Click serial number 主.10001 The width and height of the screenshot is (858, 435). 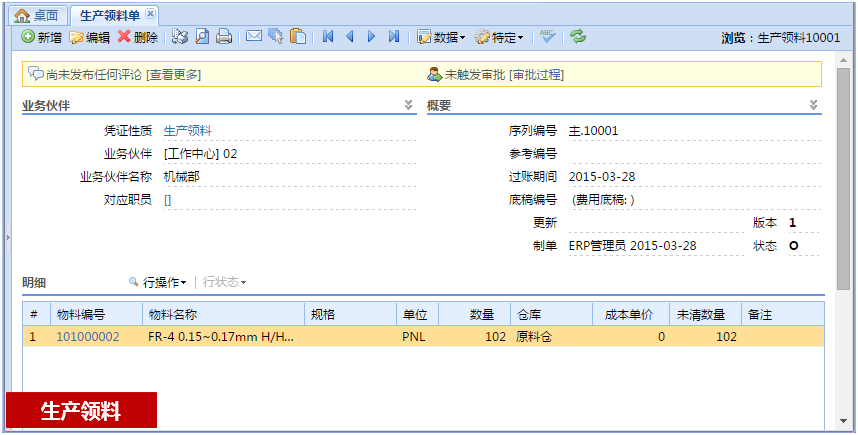click(594, 131)
